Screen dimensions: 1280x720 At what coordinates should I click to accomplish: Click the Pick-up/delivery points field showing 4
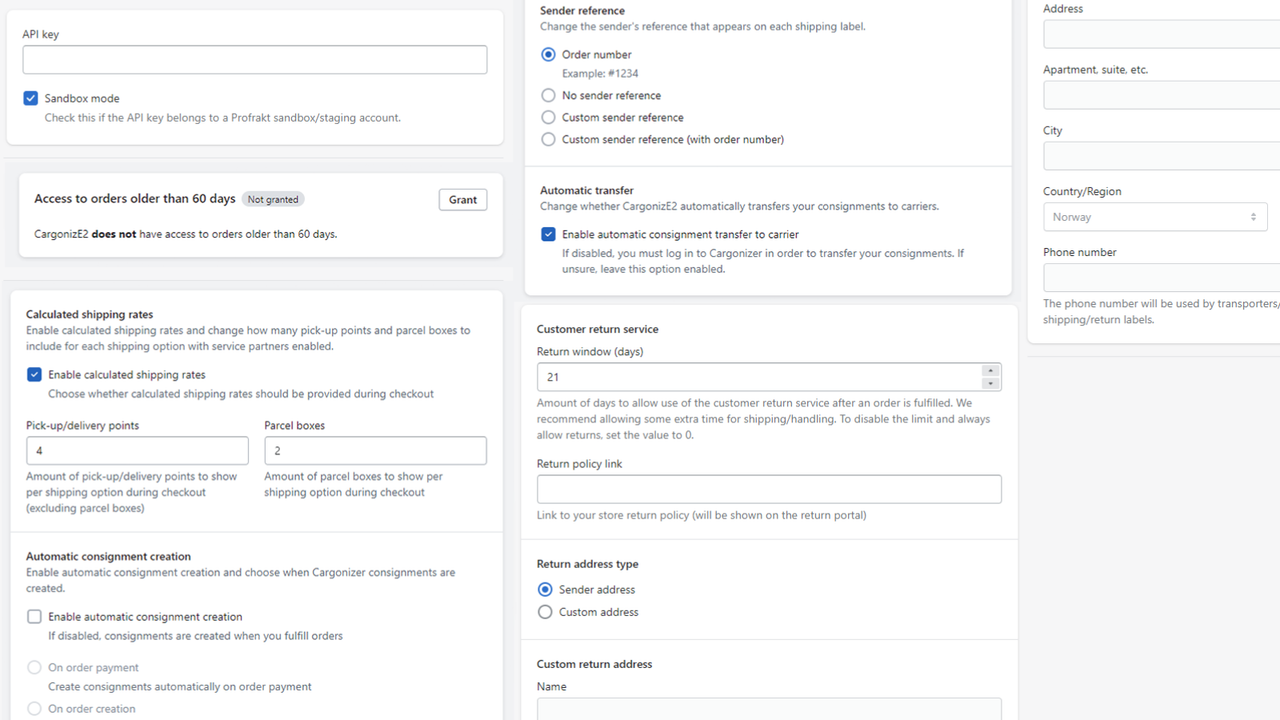137,450
